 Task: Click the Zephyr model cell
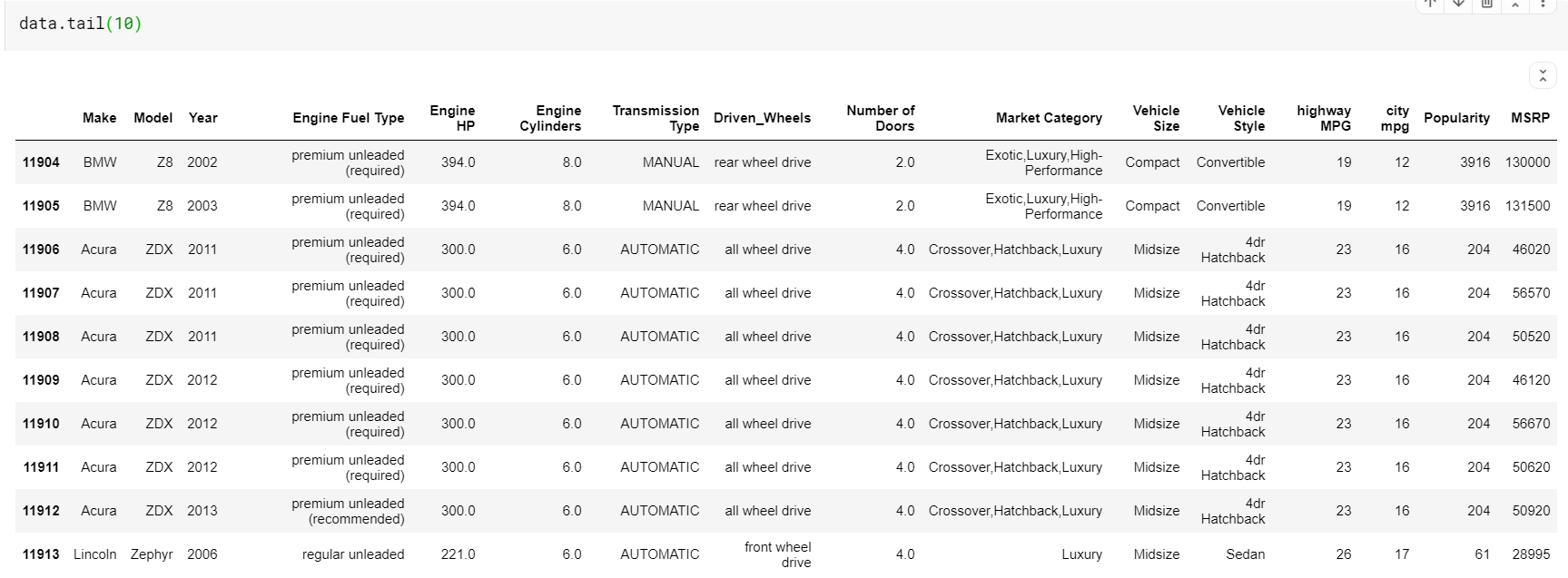tap(152, 554)
